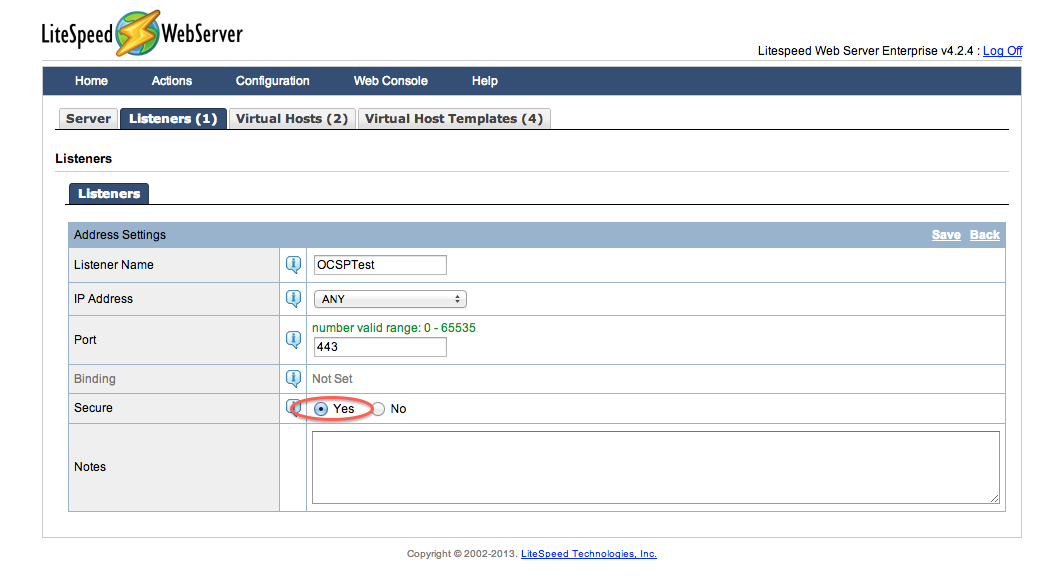Click the 'IP Address' row label
This screenshot has height=588, width=1061.
pos(104,298)
